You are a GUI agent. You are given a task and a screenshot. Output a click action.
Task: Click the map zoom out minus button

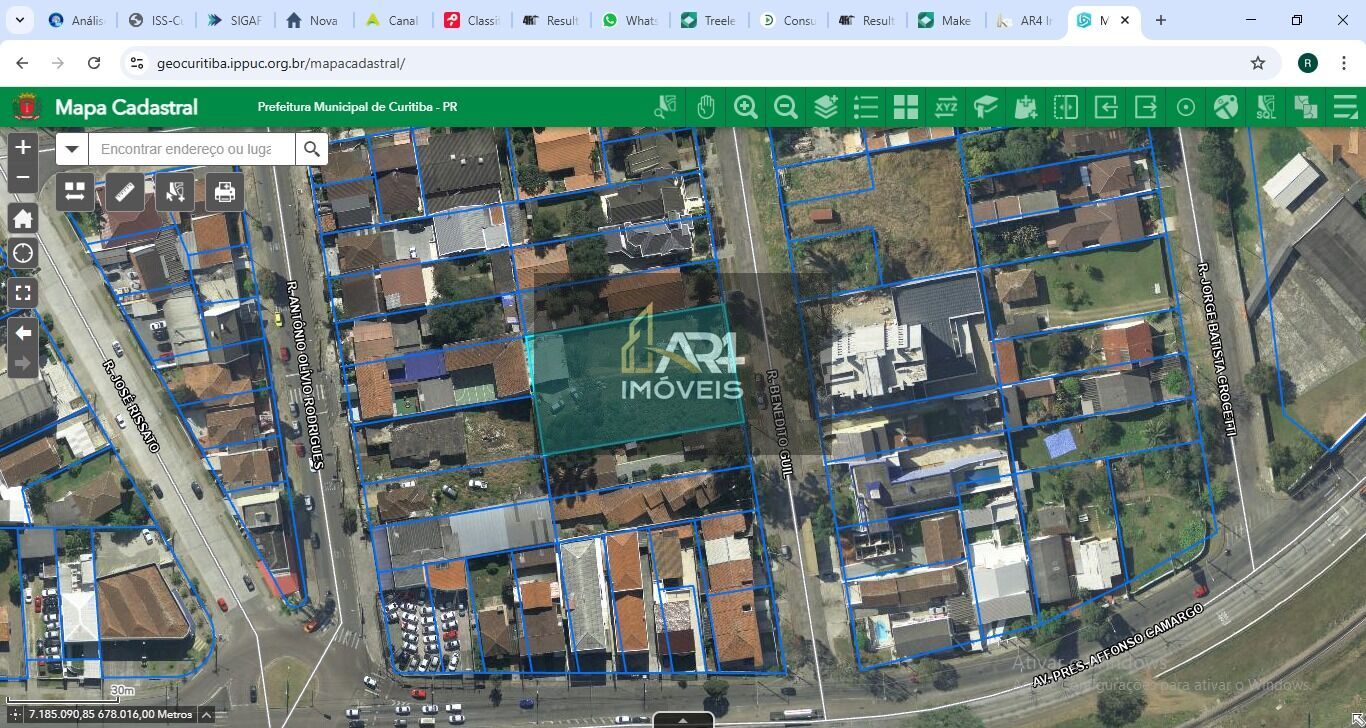[x=22, y=179]
